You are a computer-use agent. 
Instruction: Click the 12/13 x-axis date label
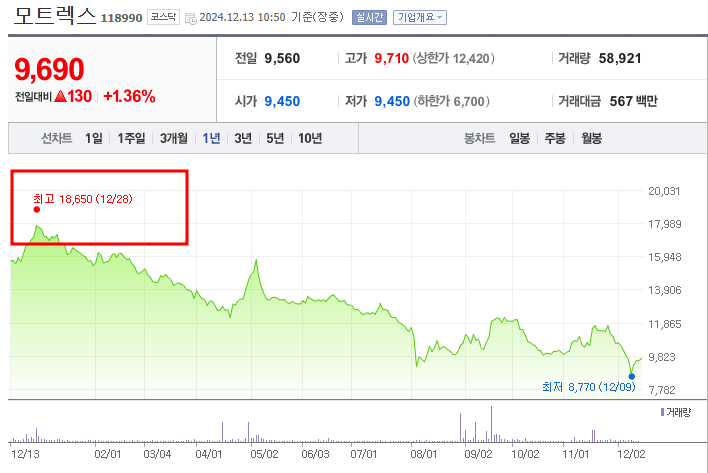coord(25,454)
